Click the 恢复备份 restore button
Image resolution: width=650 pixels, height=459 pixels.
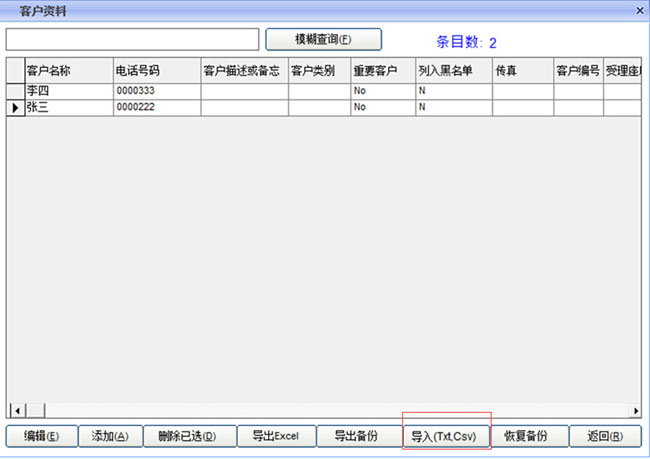point(528,436)
